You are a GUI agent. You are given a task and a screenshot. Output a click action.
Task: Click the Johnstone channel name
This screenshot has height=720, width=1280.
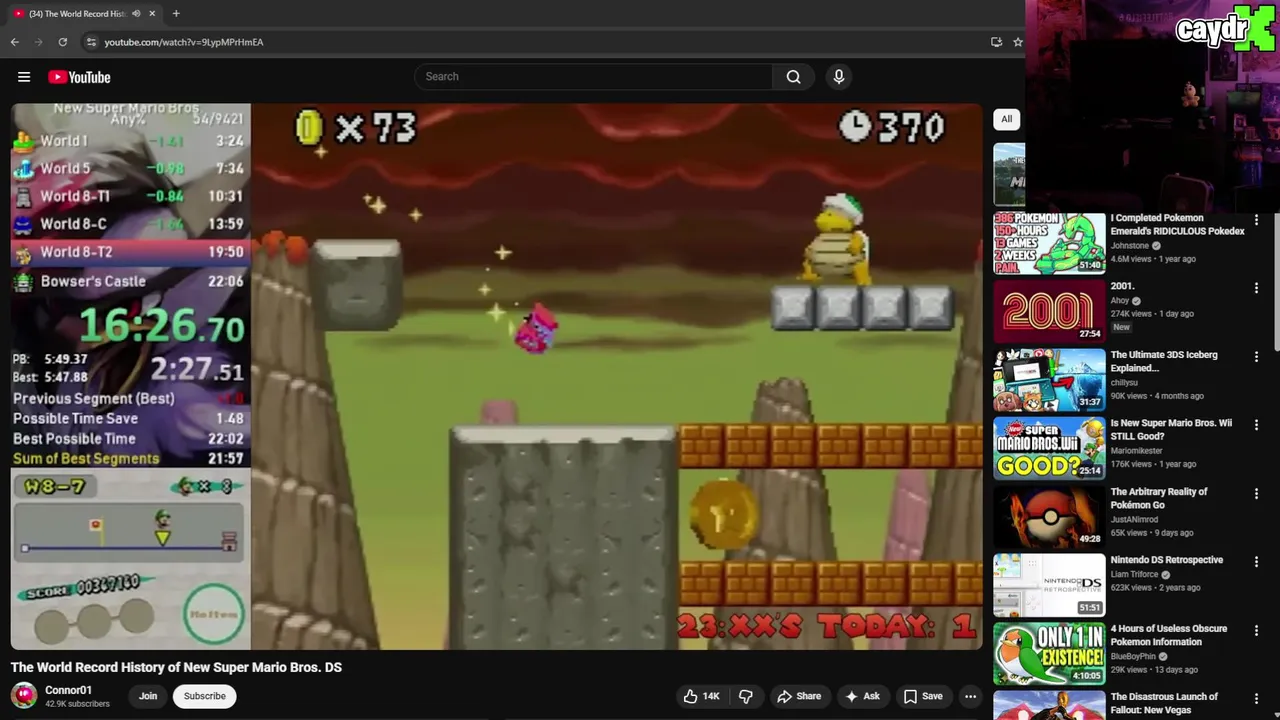tap(1130, 245)
